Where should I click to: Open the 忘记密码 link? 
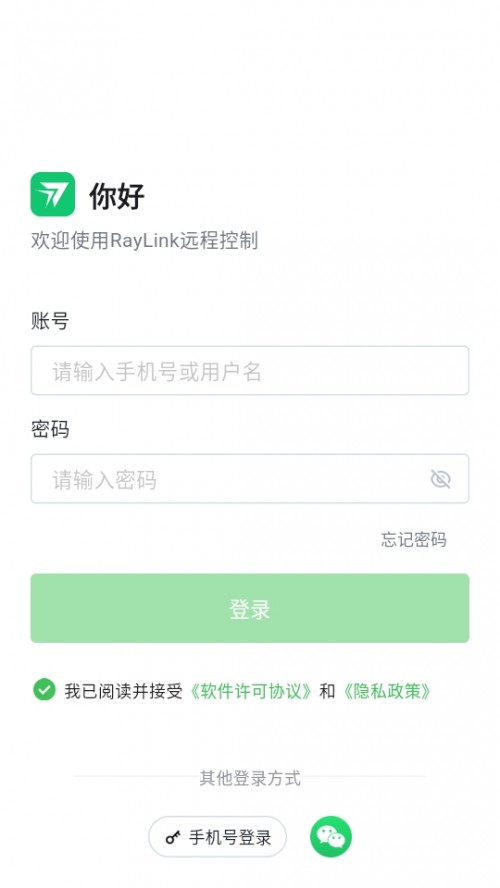click(414, 539)
